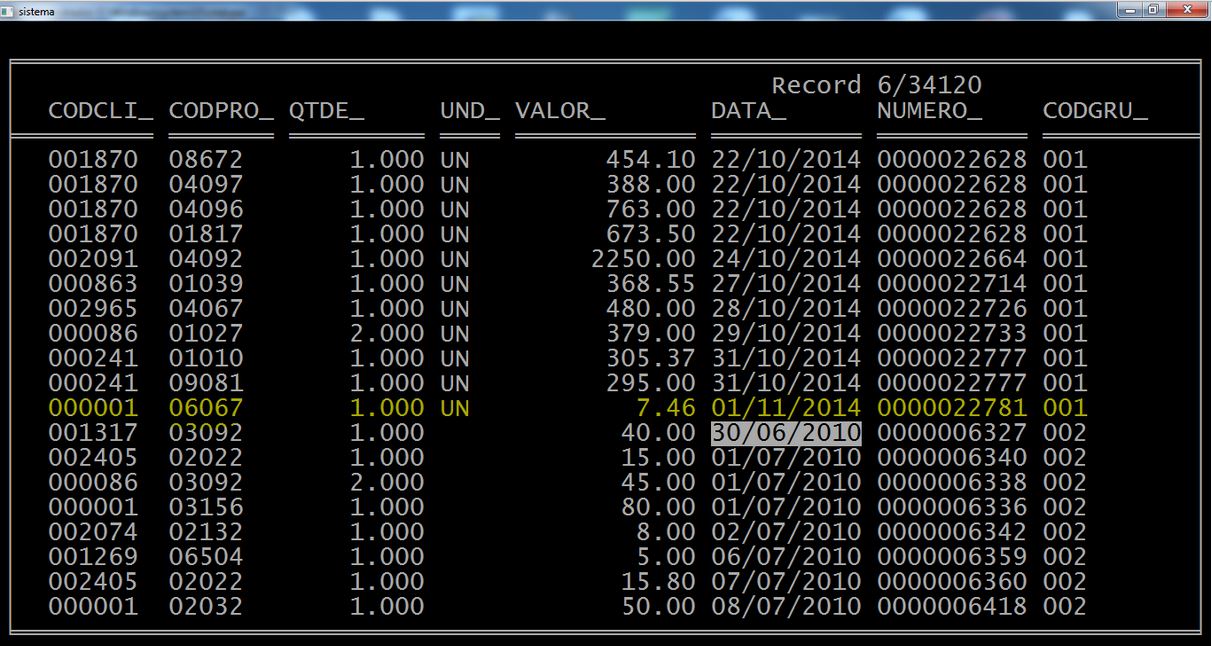Click value 40.00

[x=658, y=433]
